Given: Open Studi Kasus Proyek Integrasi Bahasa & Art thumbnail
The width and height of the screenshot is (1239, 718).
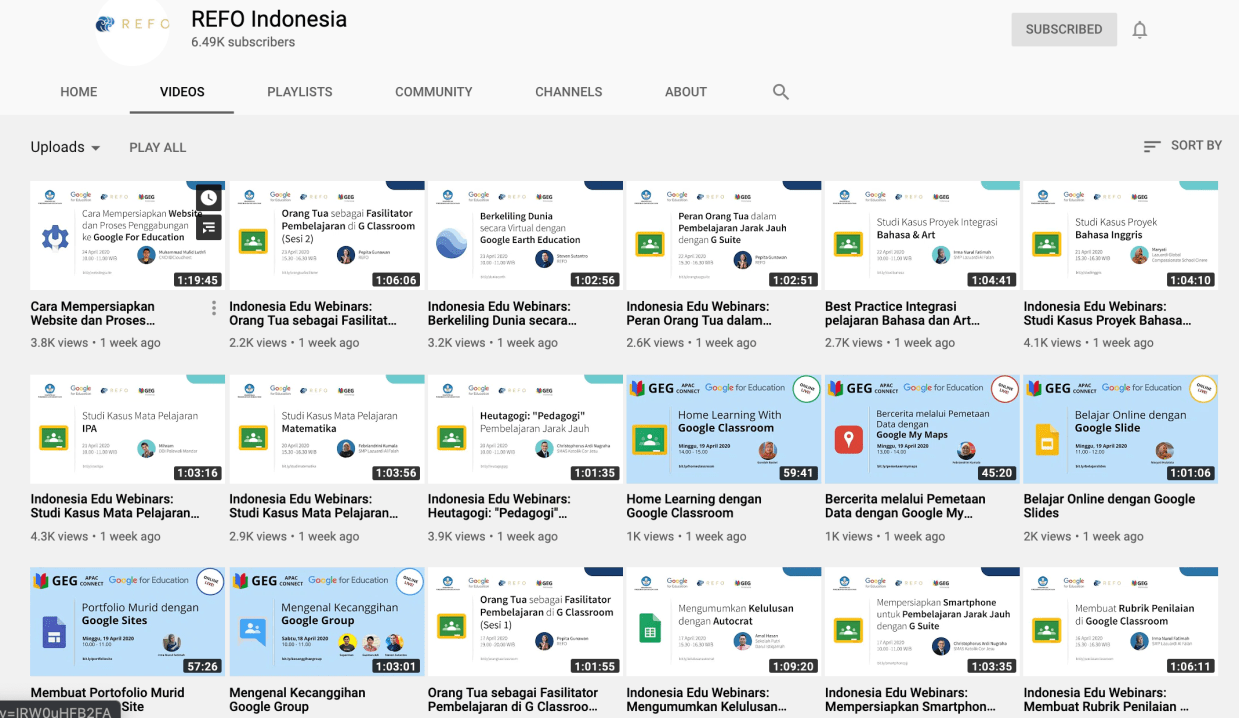Looking at the screenshot, I should 922,235.
